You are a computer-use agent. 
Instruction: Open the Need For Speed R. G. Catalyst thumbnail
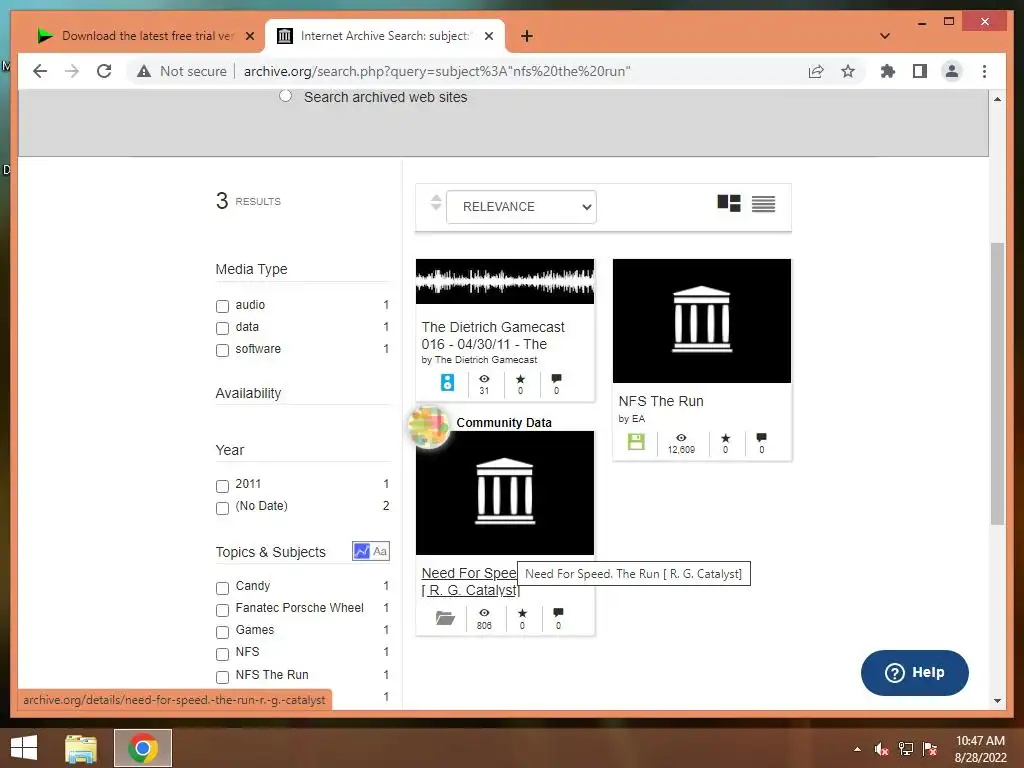point(505,493)
